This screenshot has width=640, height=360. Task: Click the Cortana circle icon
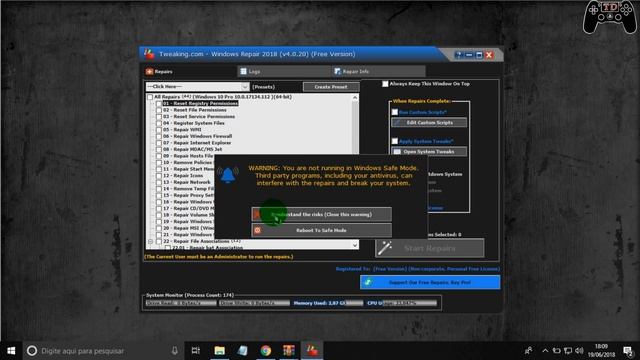click(32, 351)
